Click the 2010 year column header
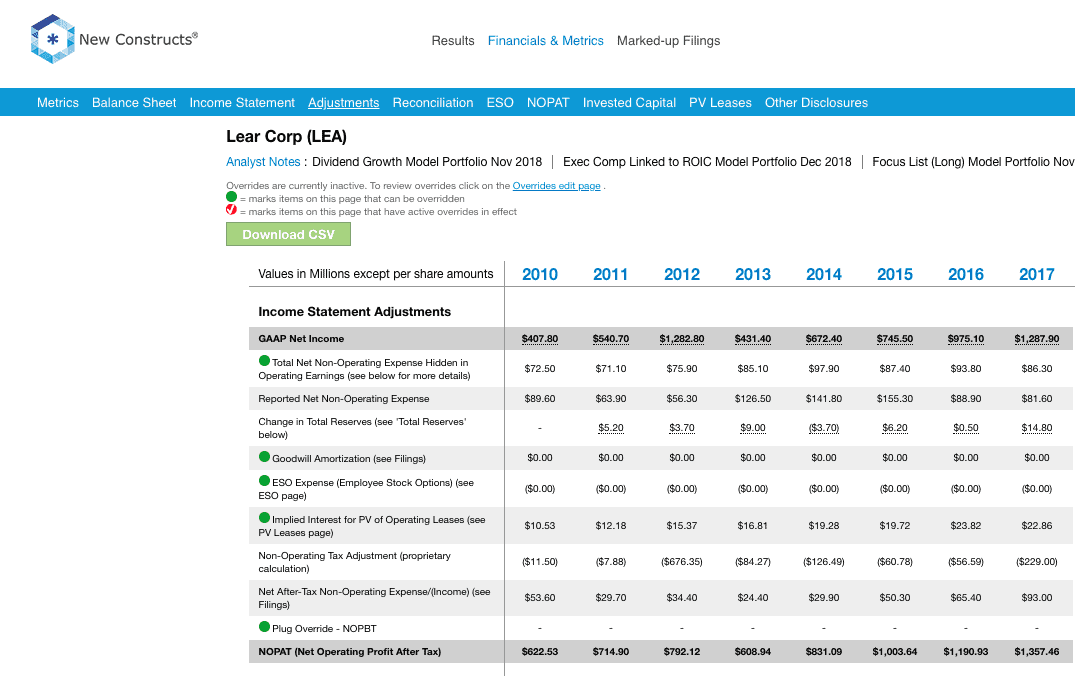The width and height of the screenshot is (1075, 676). pyautogui.click(x=540, y=274)
